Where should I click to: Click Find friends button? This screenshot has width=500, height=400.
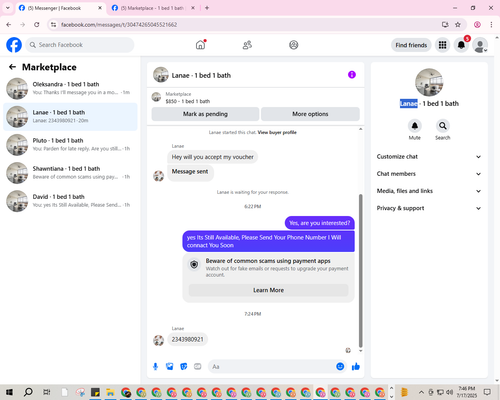coord(411,45)
